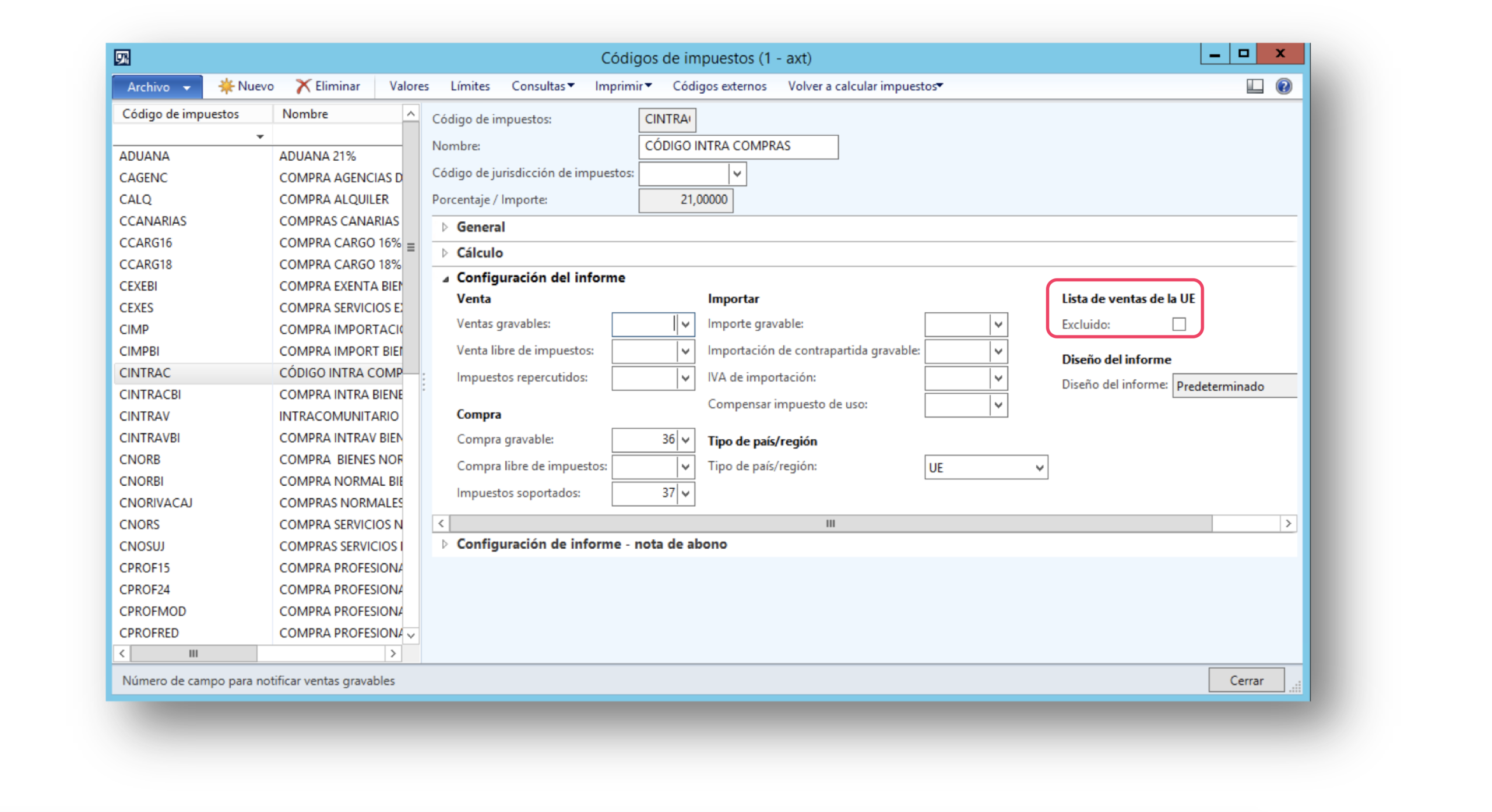This screenshot has height=812, width=1492.
Task: Click the Cerrar button
Action: tap(1245, 680)
